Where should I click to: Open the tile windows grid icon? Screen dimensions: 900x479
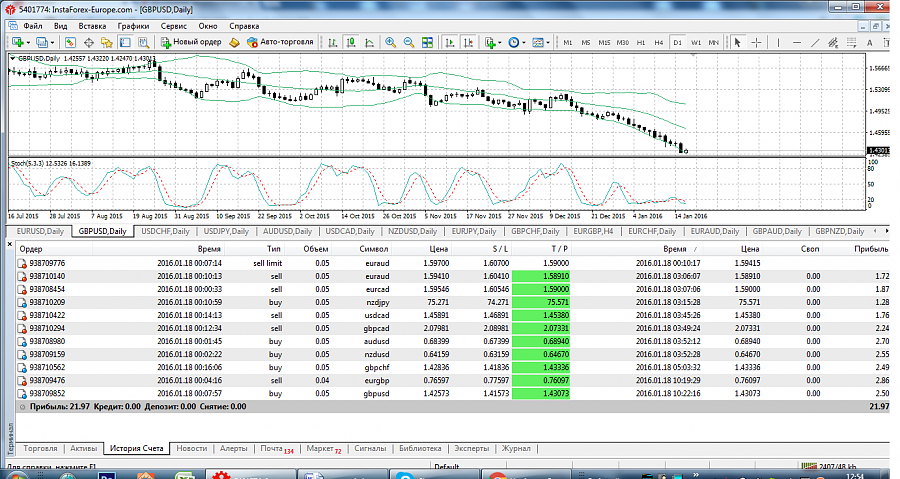pyautogui.click(x=427, y=42)
